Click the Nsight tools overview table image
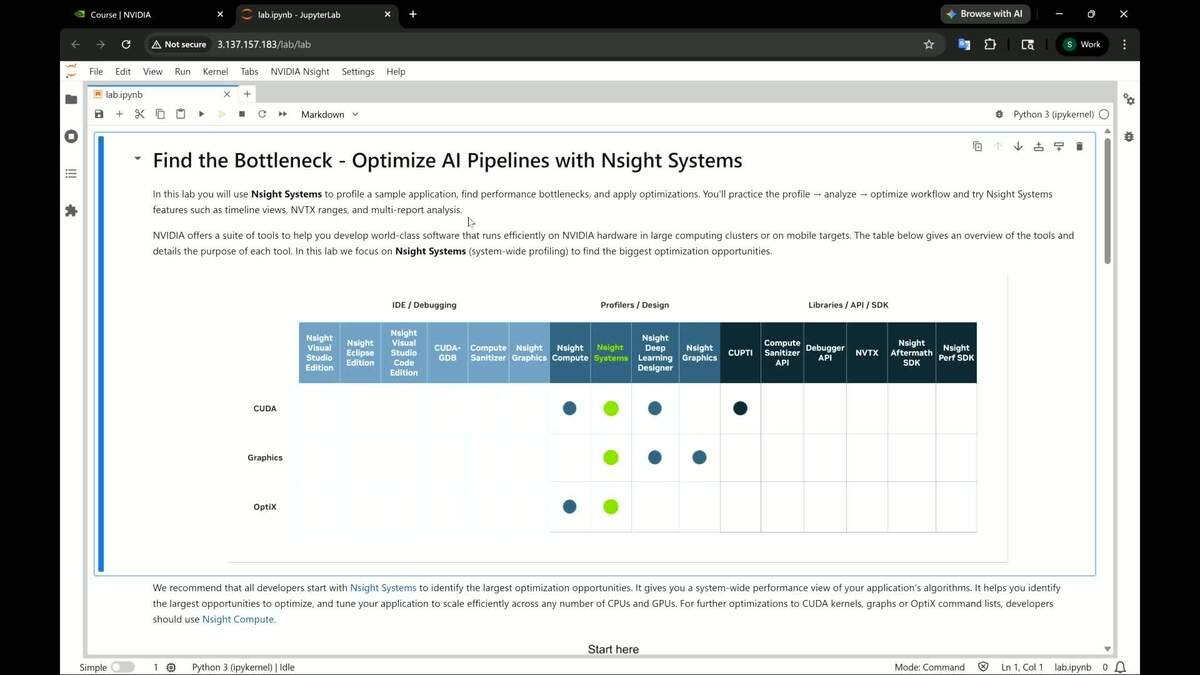 [618, 418]
